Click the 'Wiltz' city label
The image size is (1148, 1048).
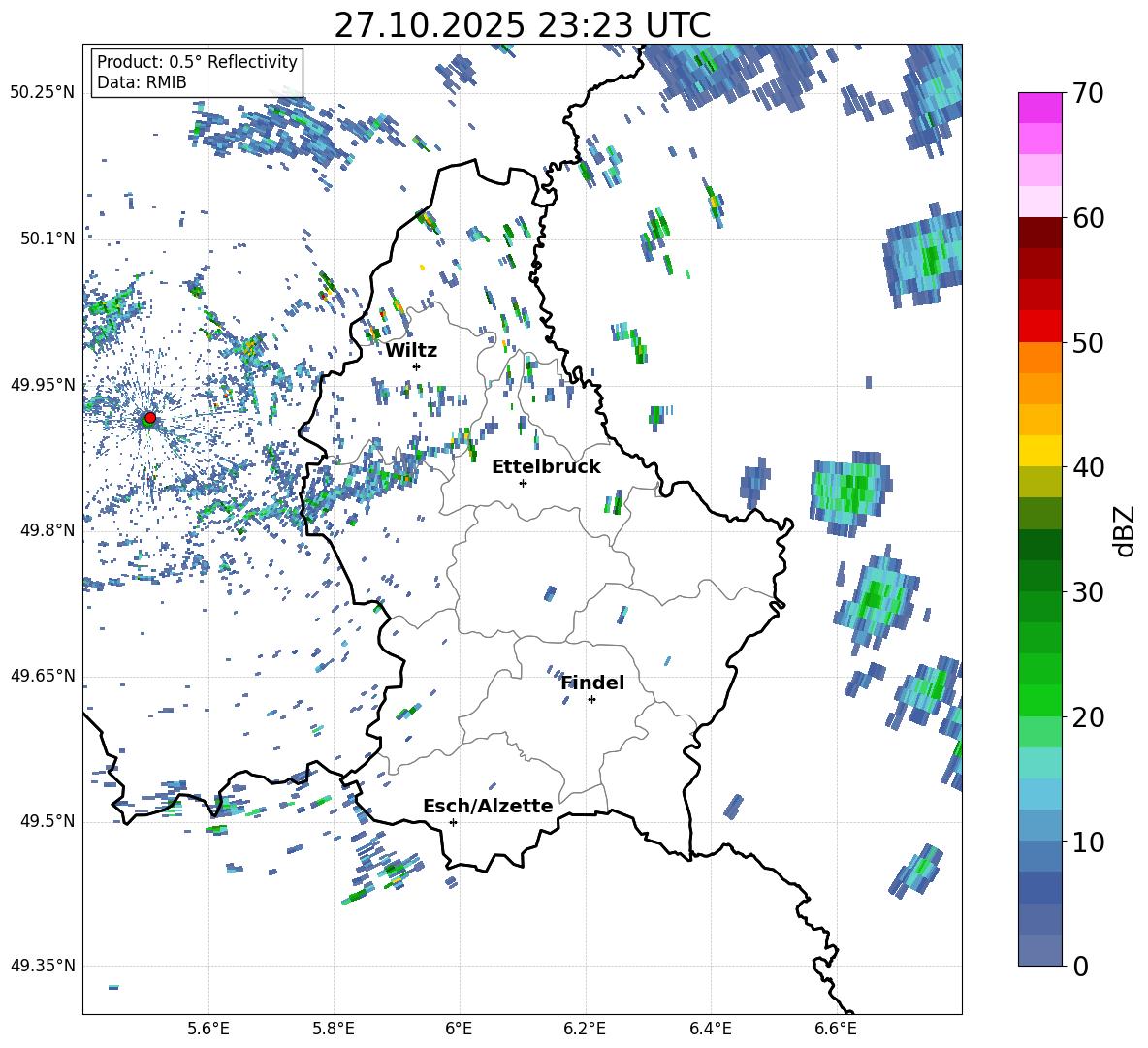tap(411, 351)
